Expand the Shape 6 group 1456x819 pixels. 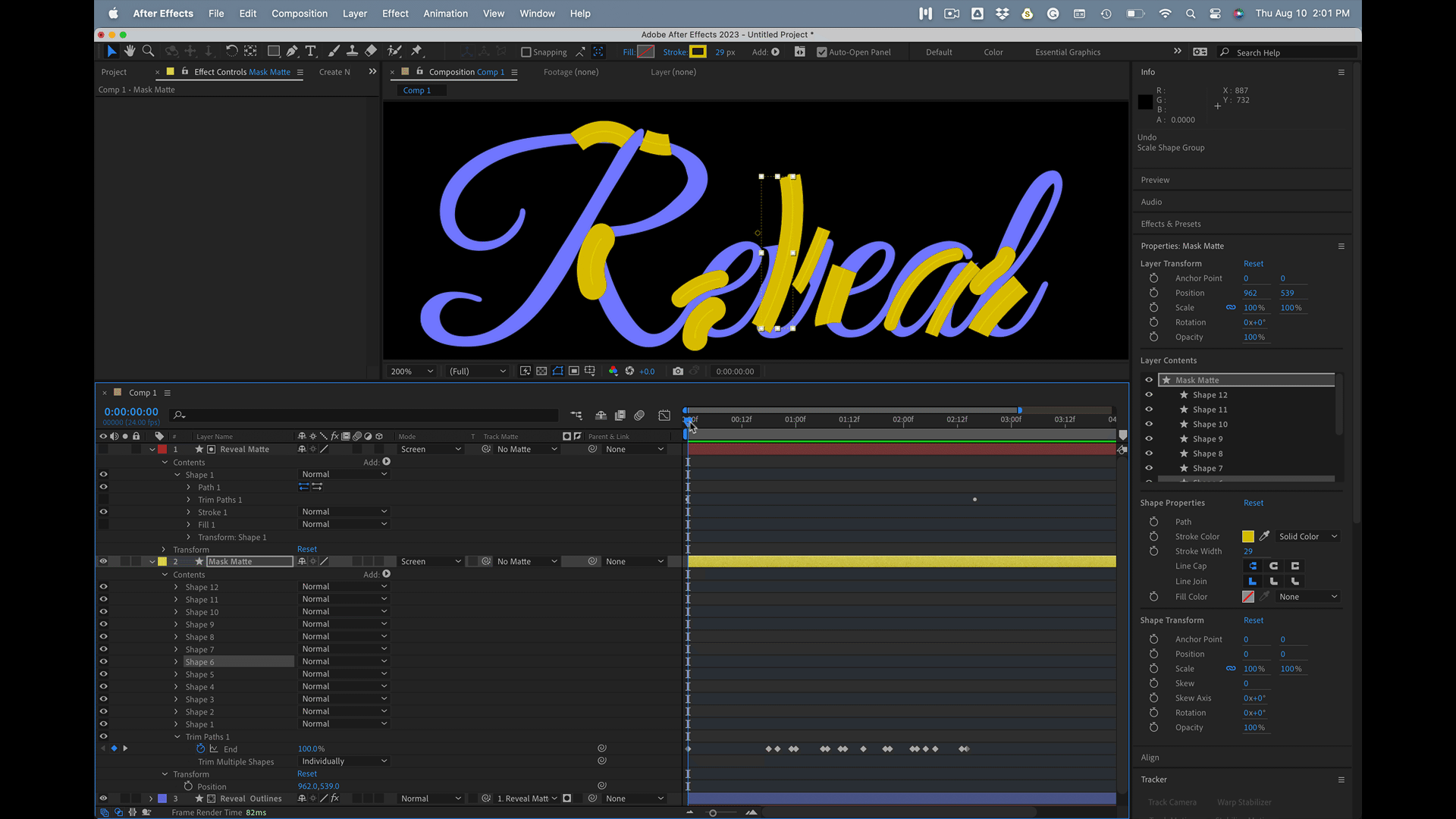click(x=177, y=662)
